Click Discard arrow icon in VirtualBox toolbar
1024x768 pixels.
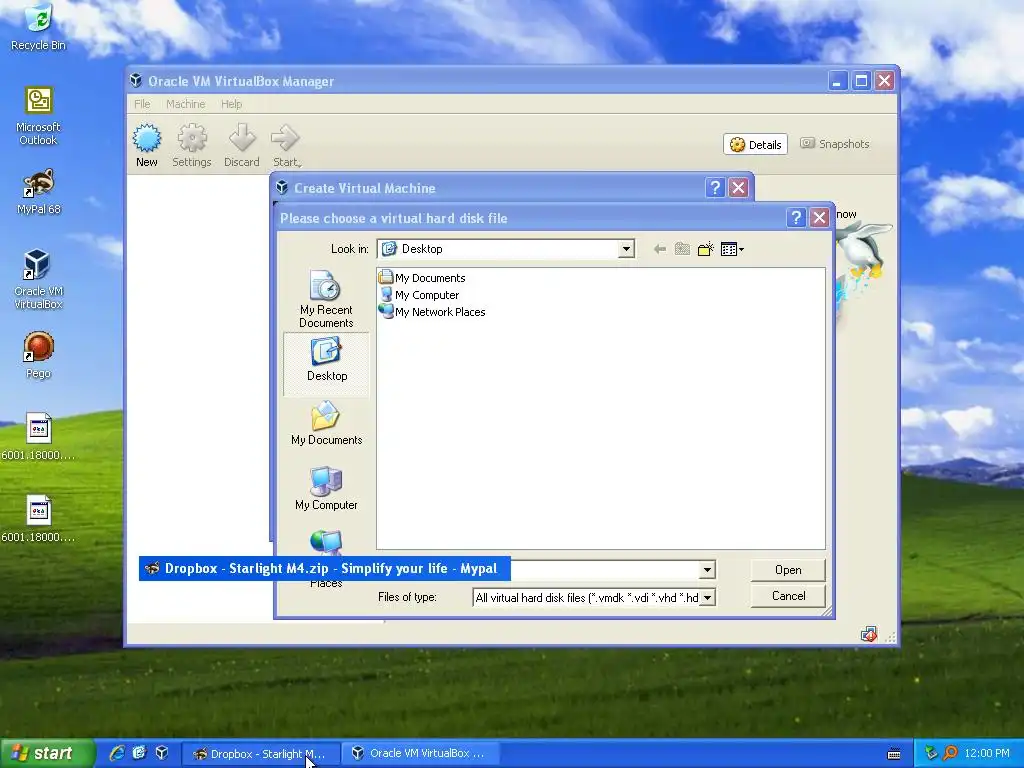coord(242,145)
